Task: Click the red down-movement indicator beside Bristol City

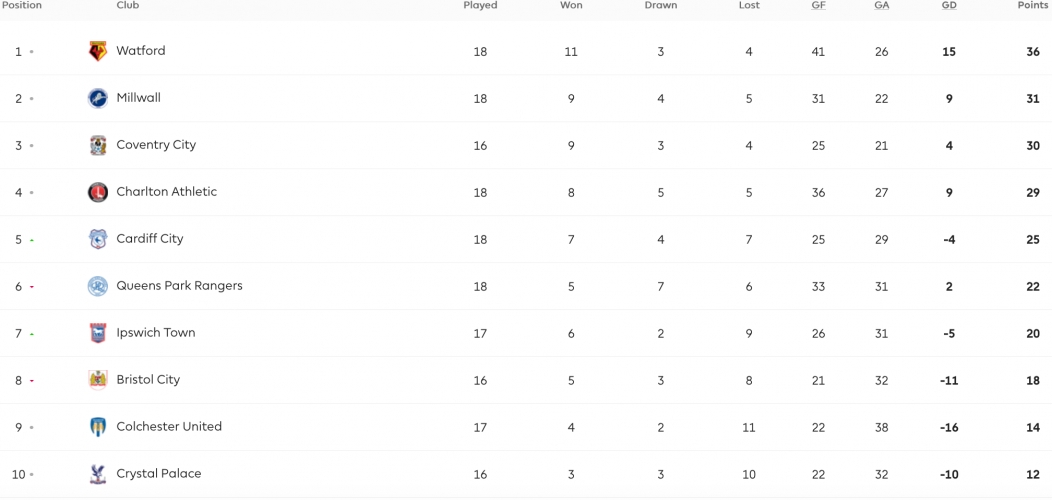Action: 32,381
